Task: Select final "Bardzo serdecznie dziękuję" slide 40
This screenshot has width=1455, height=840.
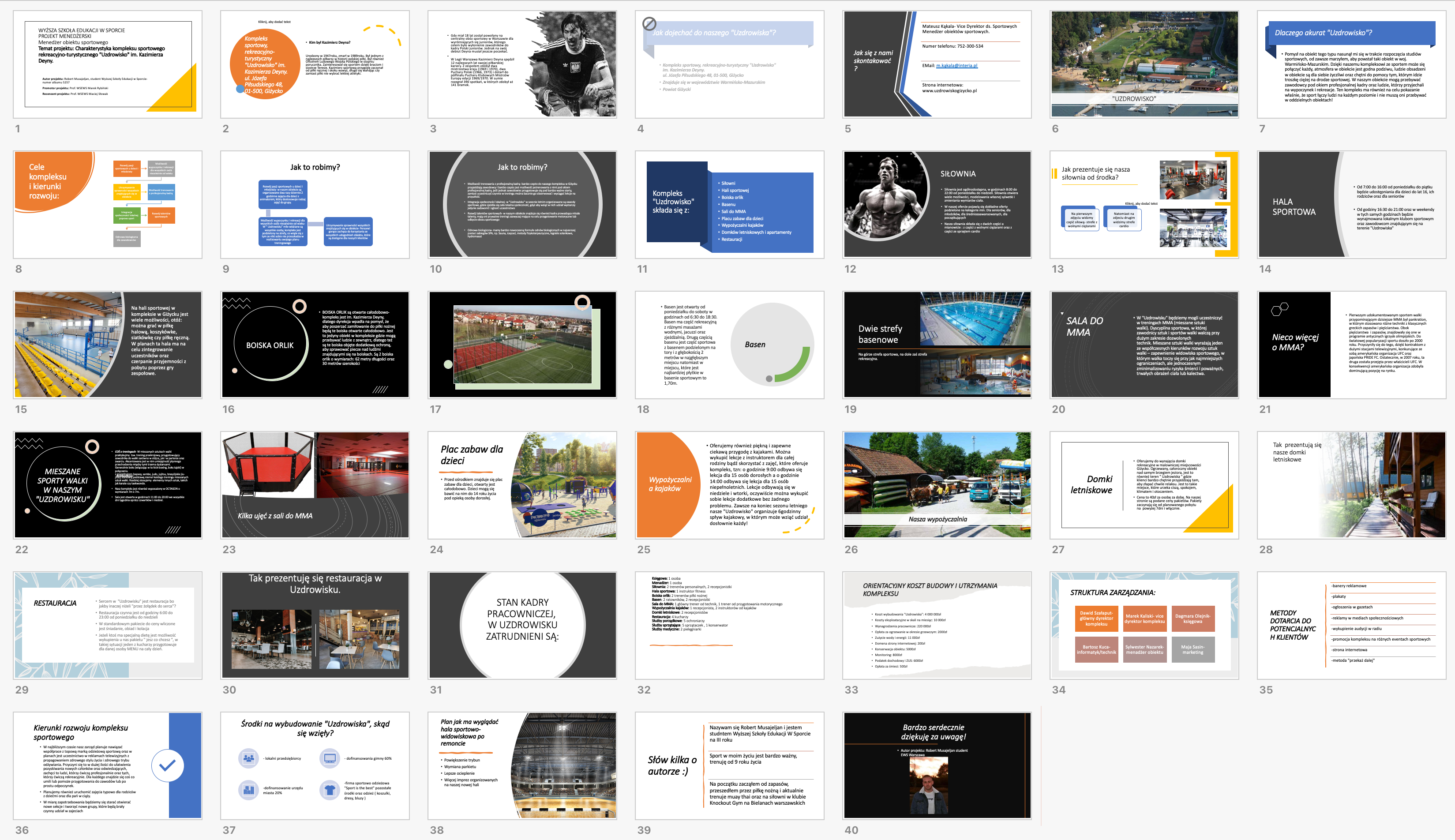Action: coord(937,765)
